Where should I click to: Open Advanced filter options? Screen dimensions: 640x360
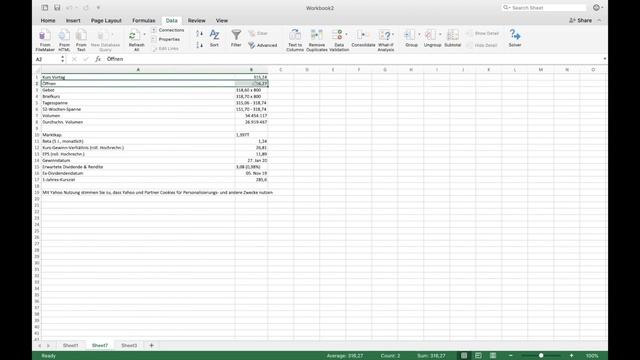(262, 45)
